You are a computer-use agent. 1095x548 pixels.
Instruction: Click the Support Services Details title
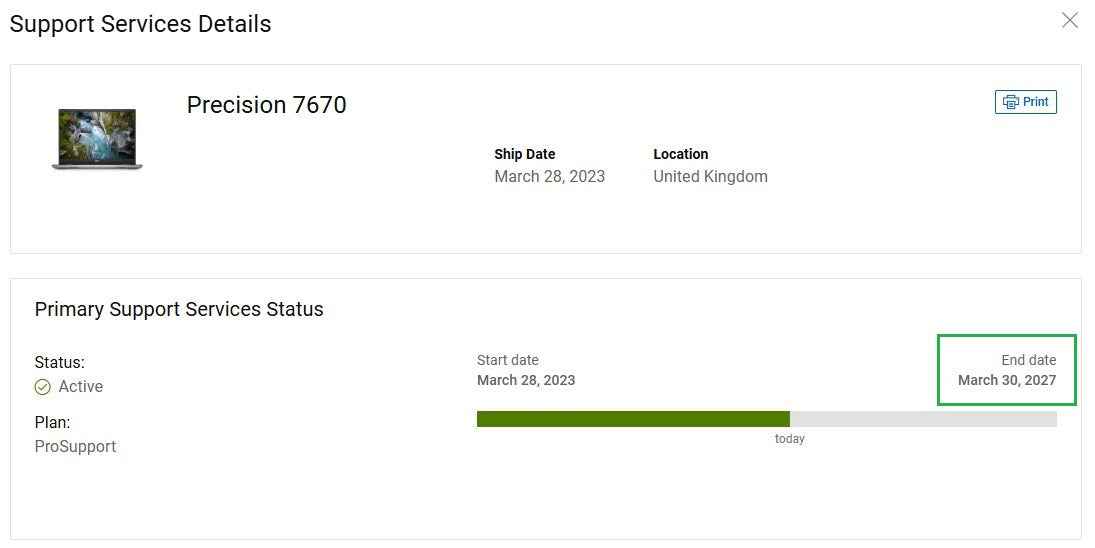(x=140, y=24)
